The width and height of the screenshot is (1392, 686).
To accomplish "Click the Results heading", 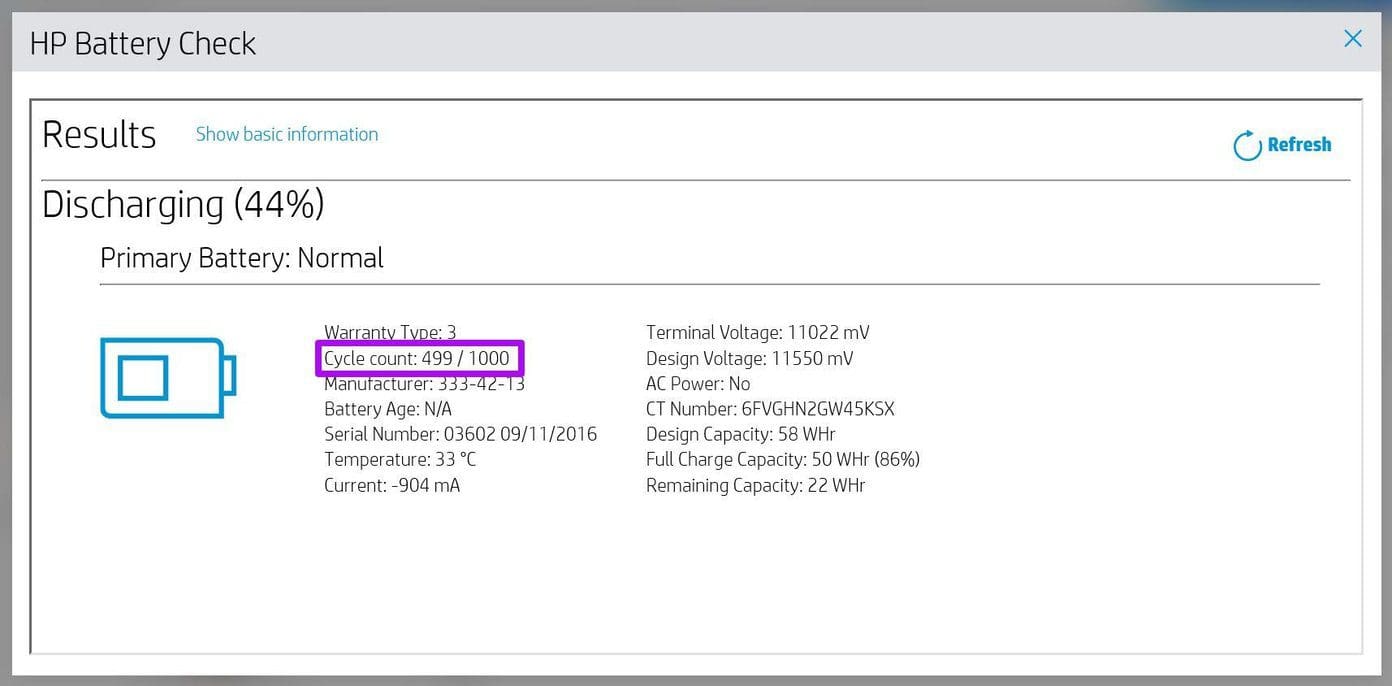I will pyautogui.click(x=99, y=134).
